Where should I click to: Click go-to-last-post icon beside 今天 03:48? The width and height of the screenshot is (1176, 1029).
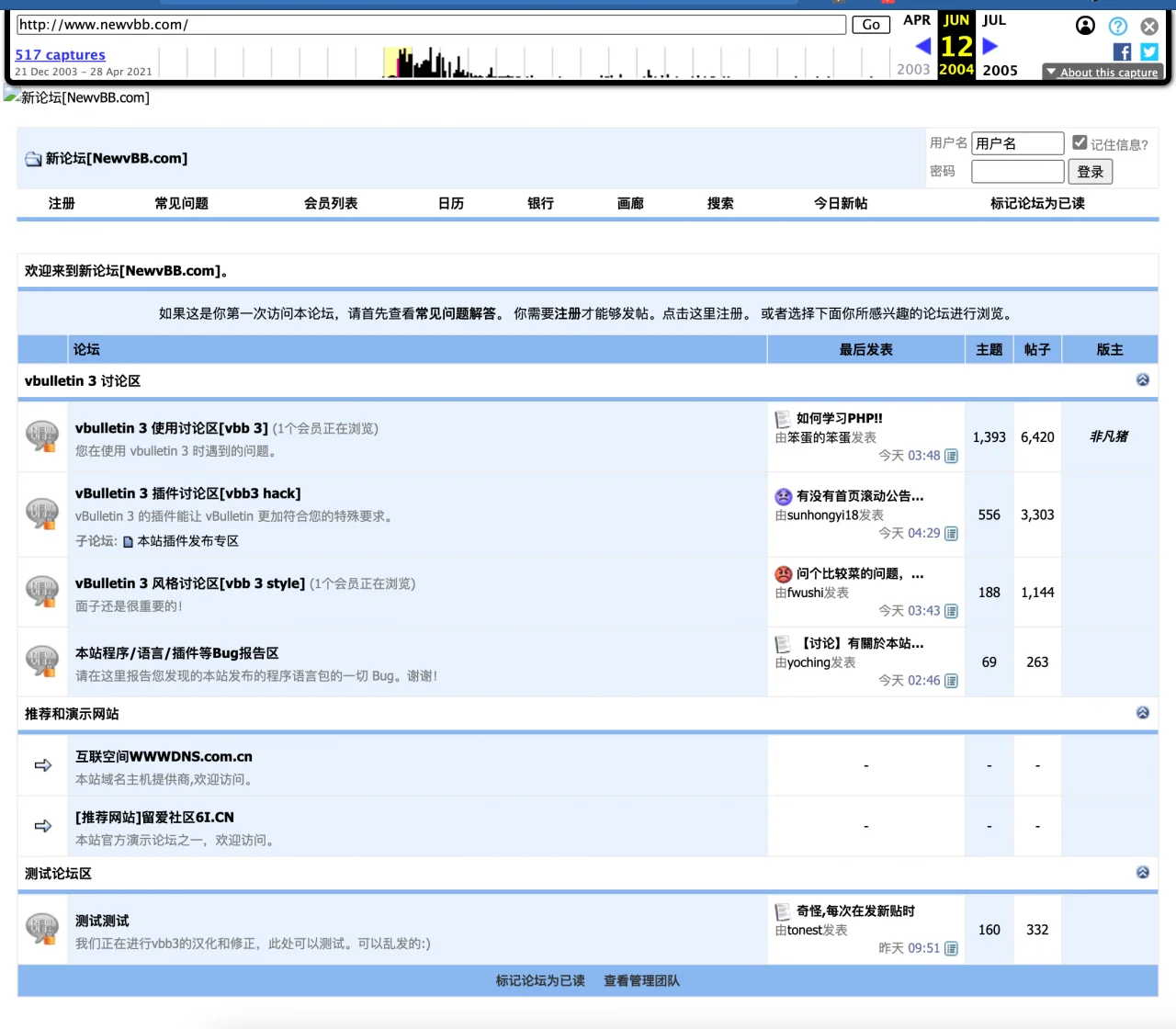tap(951, 457)
